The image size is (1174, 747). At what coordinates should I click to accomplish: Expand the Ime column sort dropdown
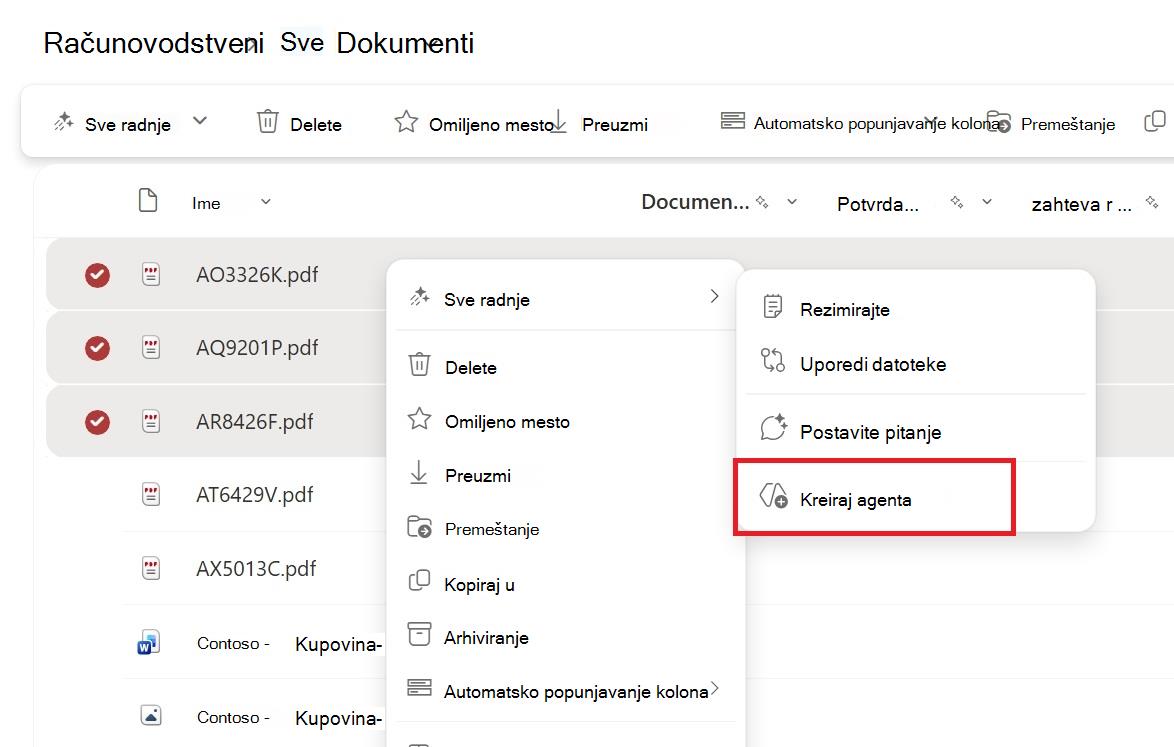(266, 201)
